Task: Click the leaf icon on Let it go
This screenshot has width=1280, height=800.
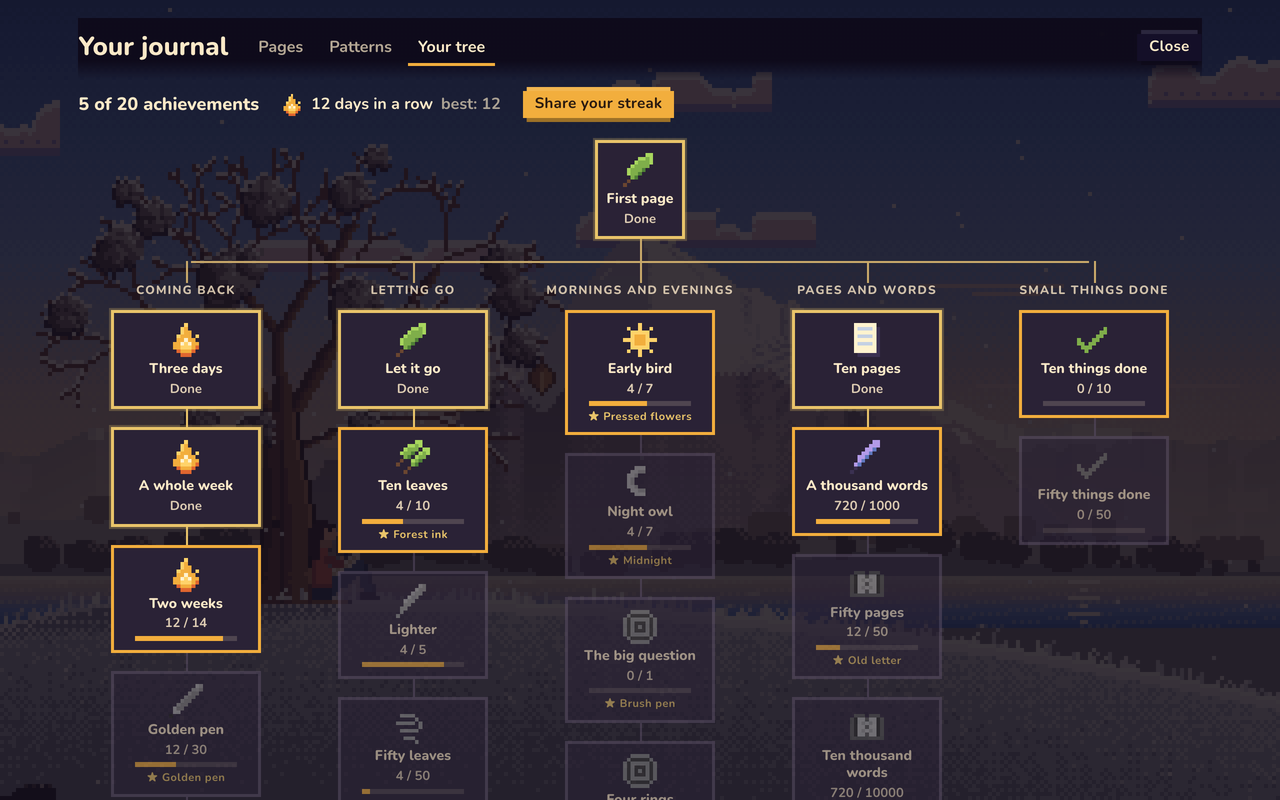Action: click(413, 339)
